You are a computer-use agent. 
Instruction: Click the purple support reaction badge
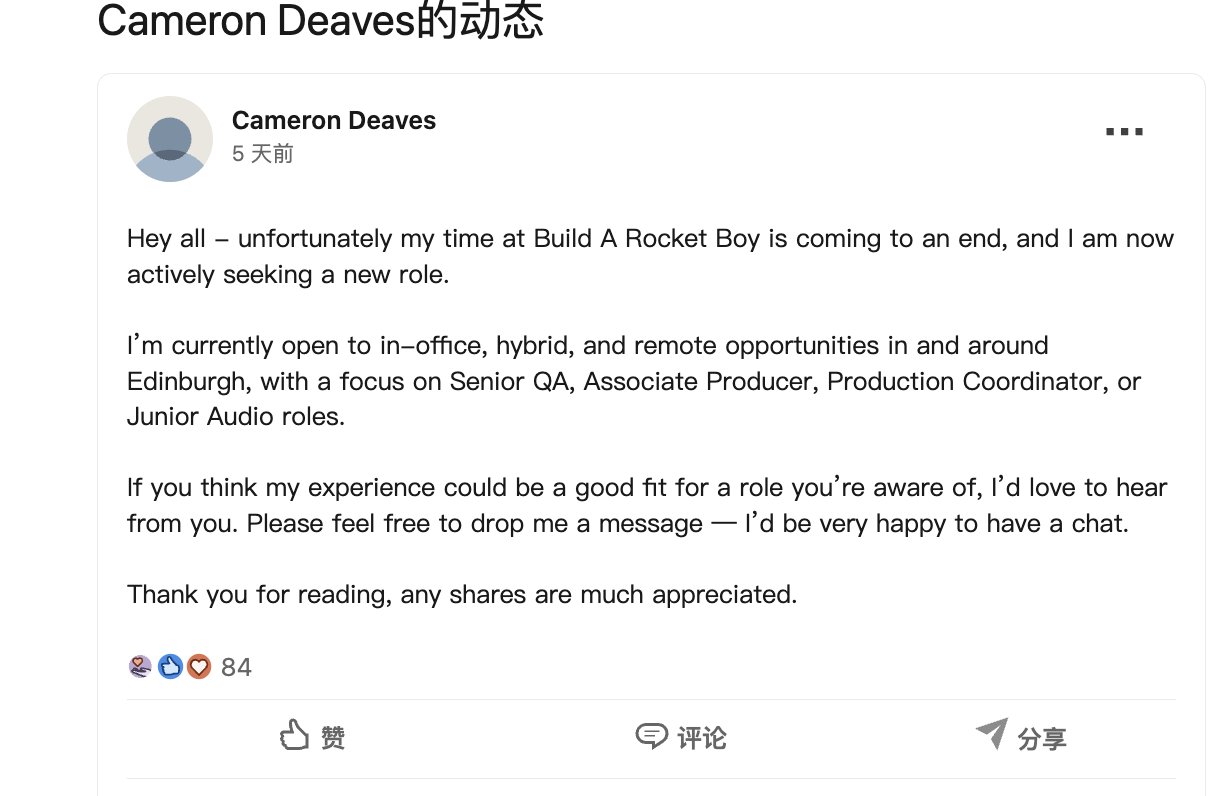pyautogui.click(x=141, y=666)
